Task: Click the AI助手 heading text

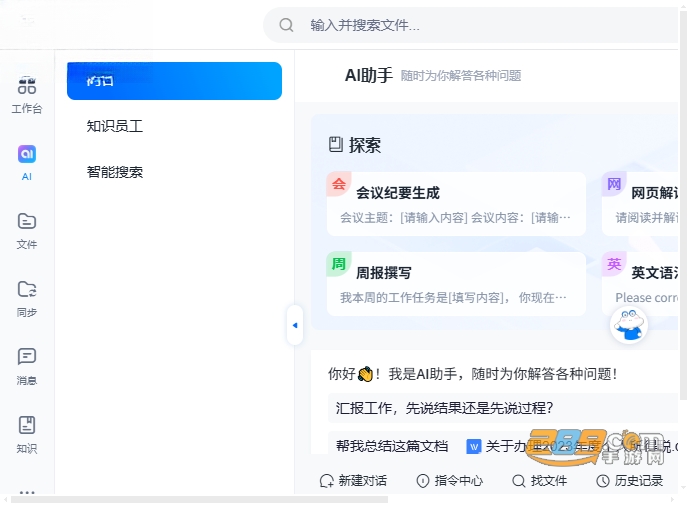Action: 368,76
